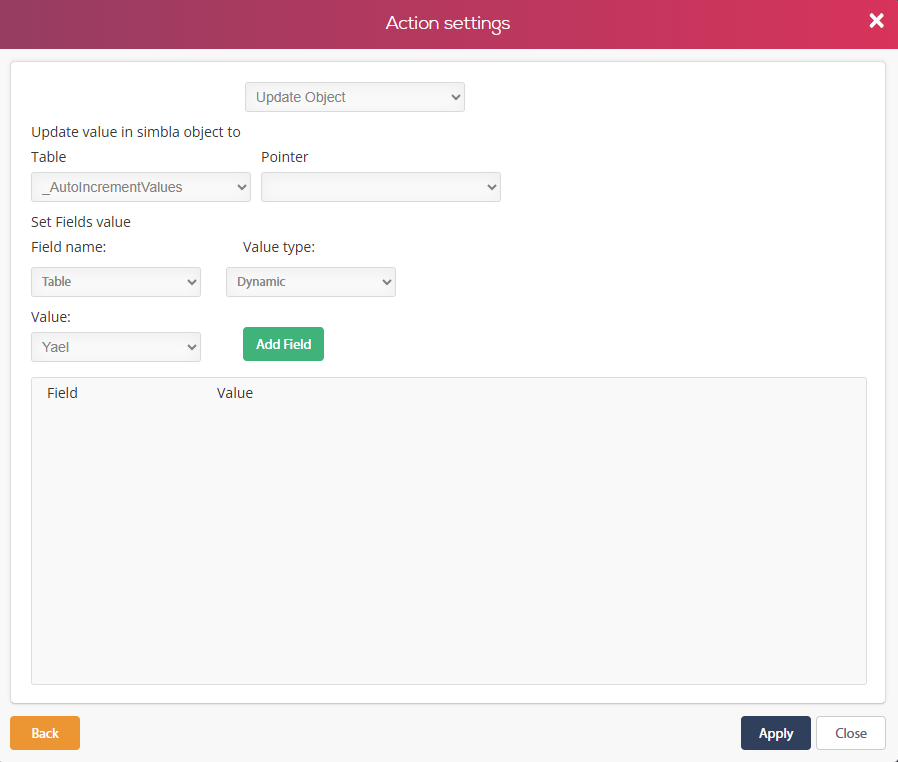Image resolution: width=898 pixels, height=762 pixels.
Task: Apply the action settings
Action: point(775,733)
